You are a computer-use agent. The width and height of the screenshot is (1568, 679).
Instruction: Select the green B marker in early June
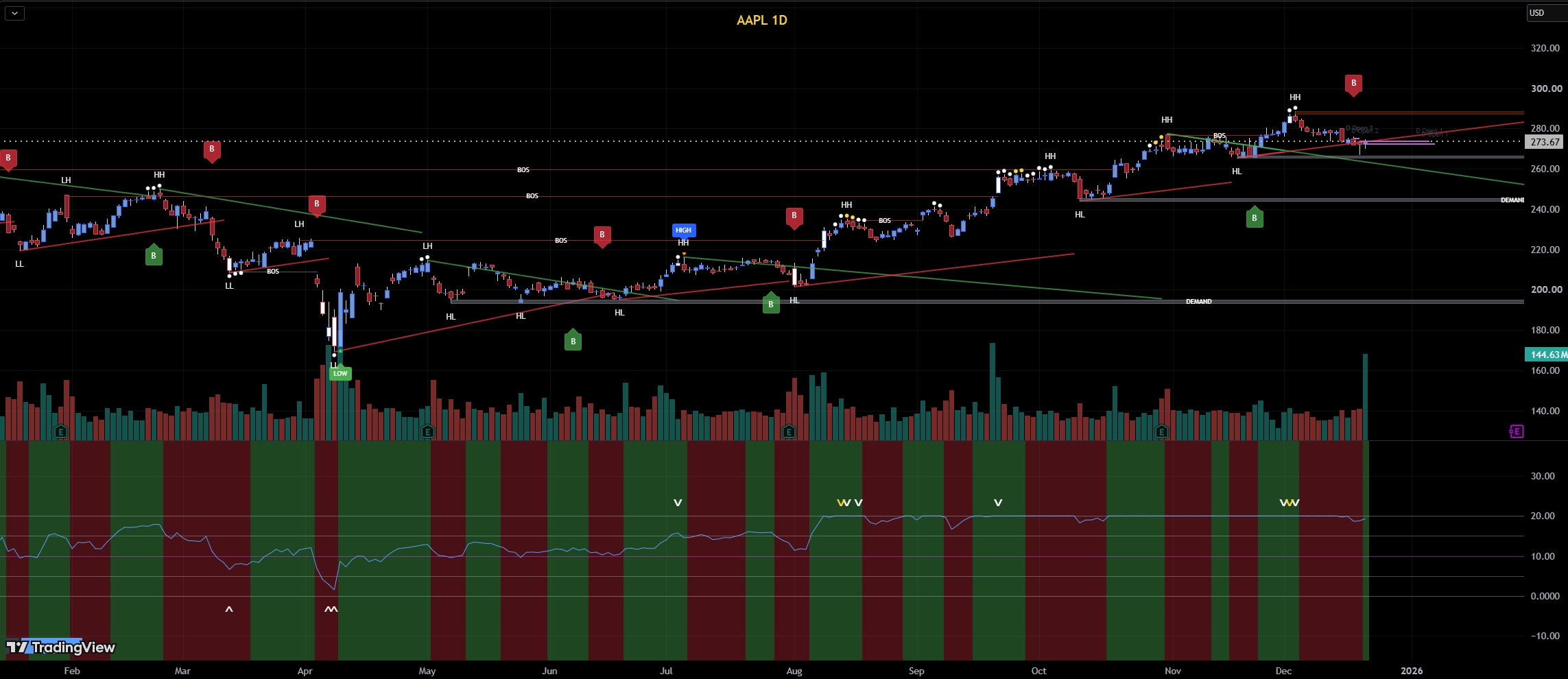pos(573,340)
